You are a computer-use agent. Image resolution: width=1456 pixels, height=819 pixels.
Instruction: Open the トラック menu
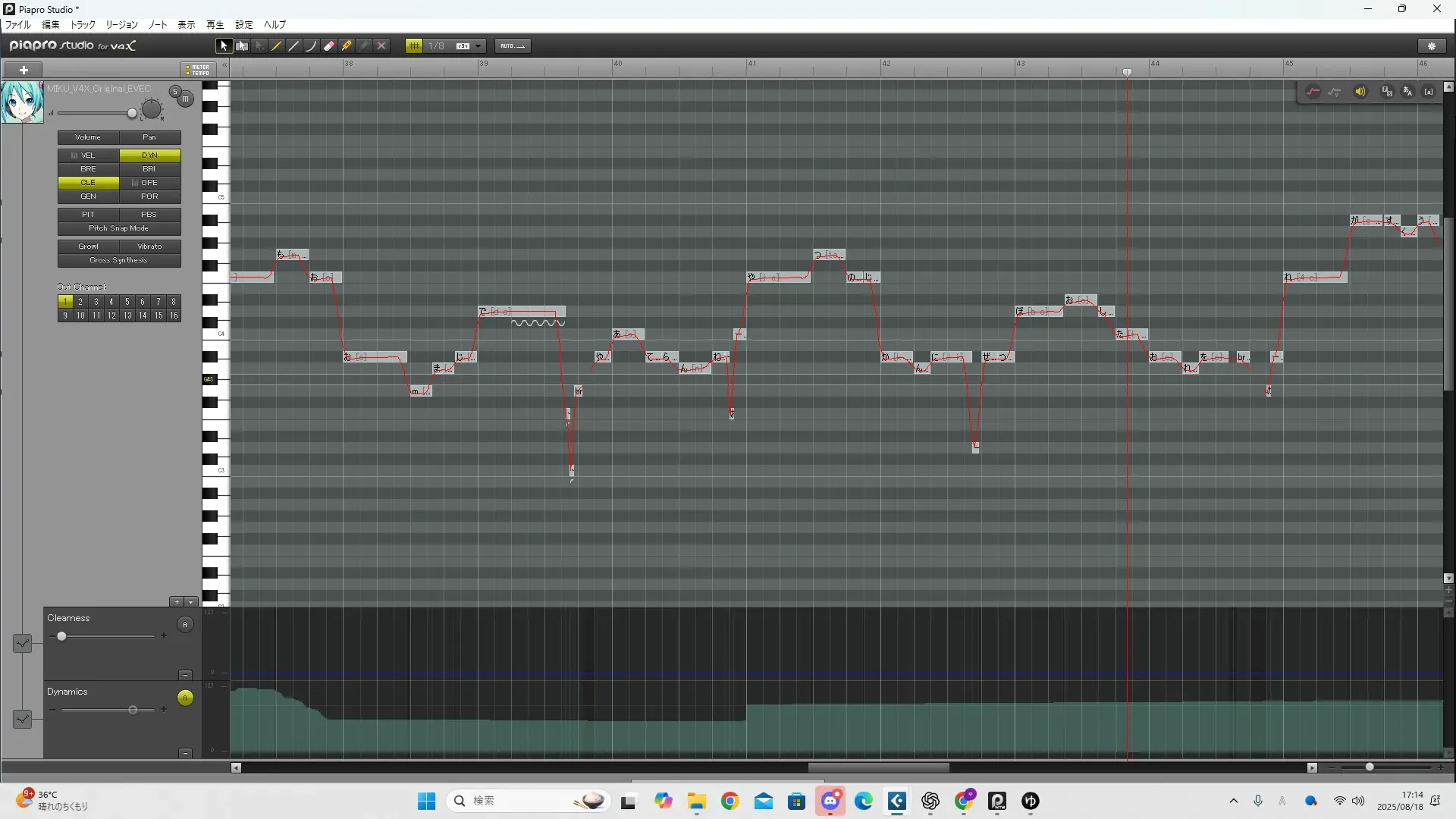83,25
